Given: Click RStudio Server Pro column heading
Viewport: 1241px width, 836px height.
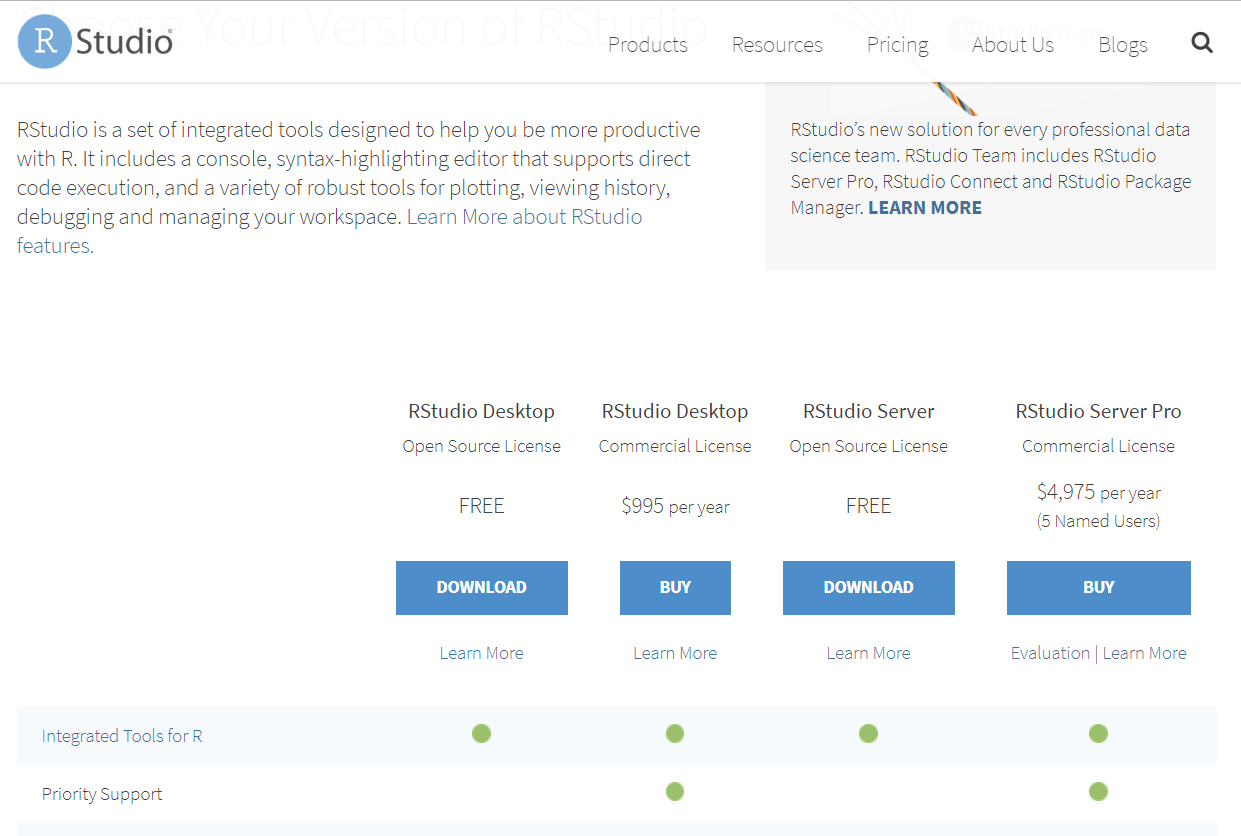Looking at the screenshot, I should (x=1099, y=411).
